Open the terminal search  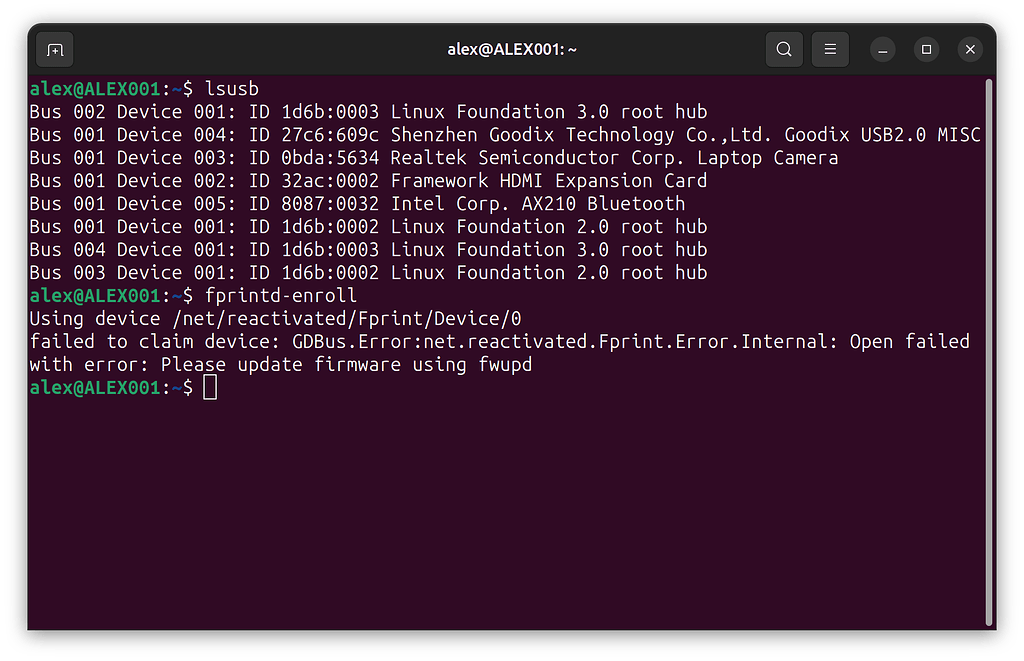coord(784,49)
